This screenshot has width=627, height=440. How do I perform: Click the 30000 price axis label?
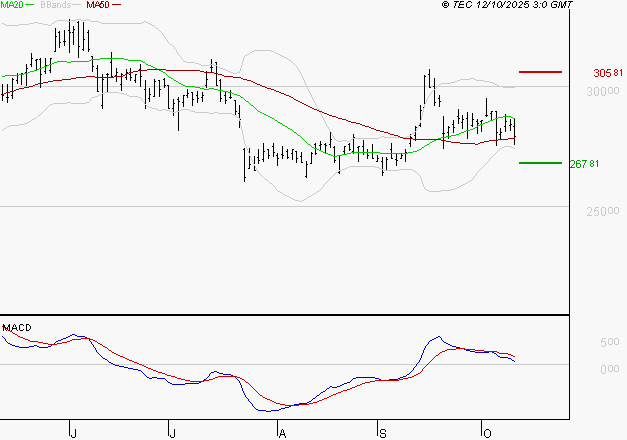(x=605, y=91)
